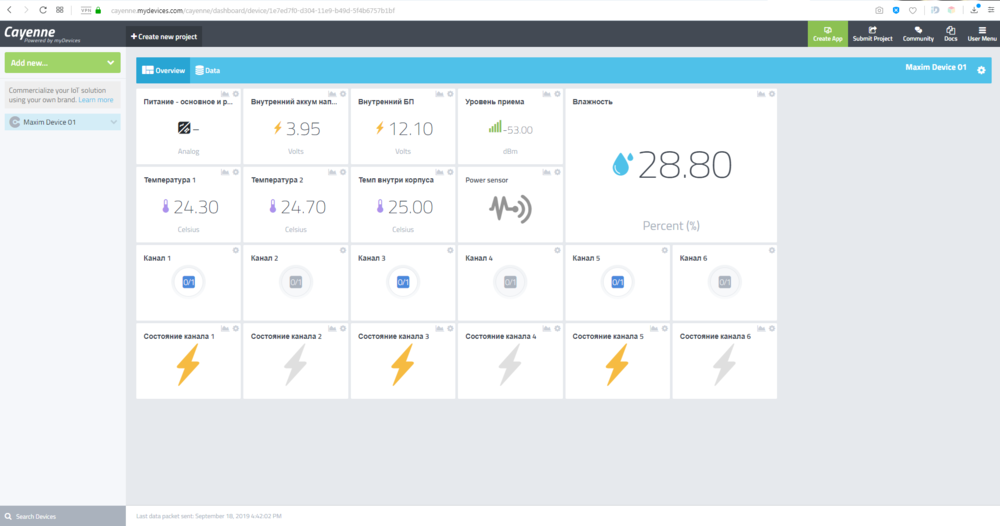Toggle the Канал 2 switch button

[x=295, y=283]
